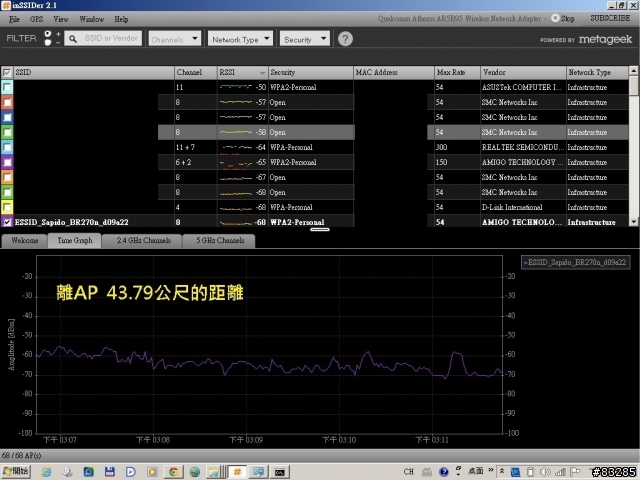Sort by the Channel column header
This screenshot has height=480, width=640.
[196, 72]
